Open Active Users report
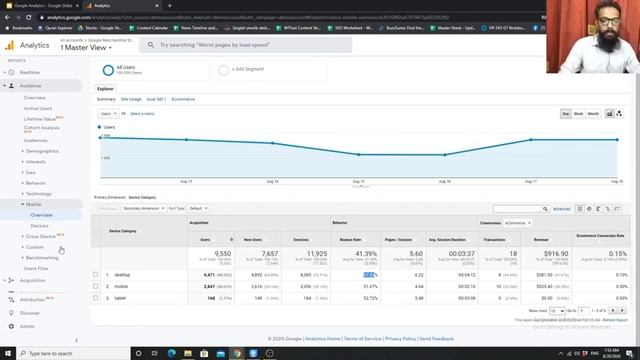Viewport: 640px width, 360px height. click(38, 109)
